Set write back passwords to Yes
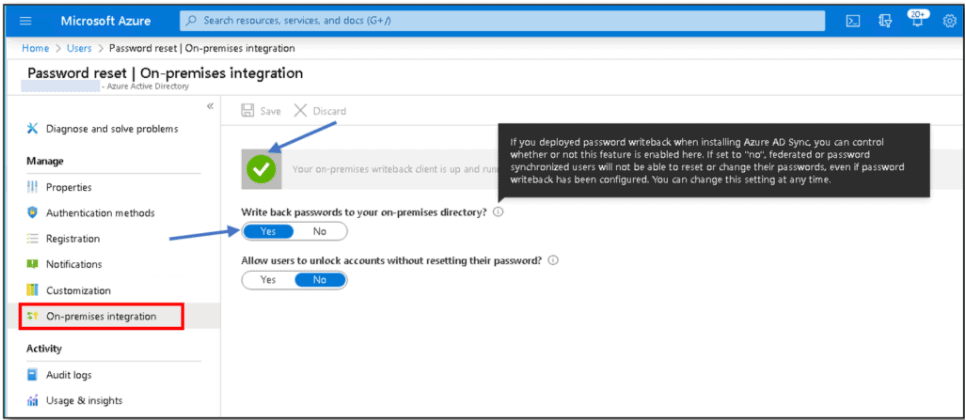The image size is (966, 420). pos(268,232)
